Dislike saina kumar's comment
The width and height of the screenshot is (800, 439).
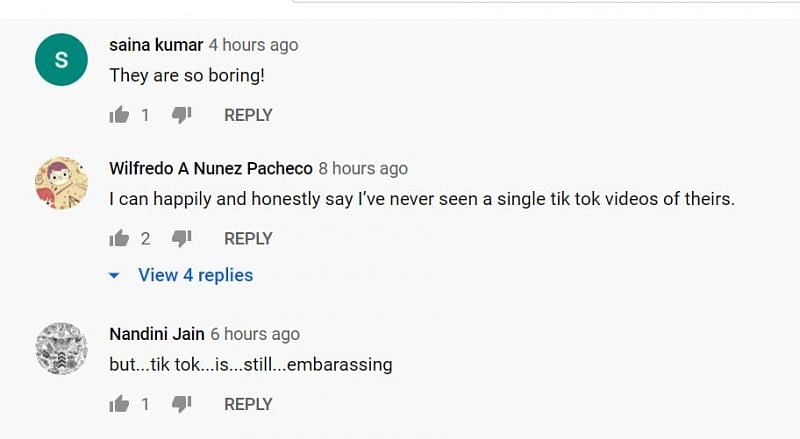181,115
